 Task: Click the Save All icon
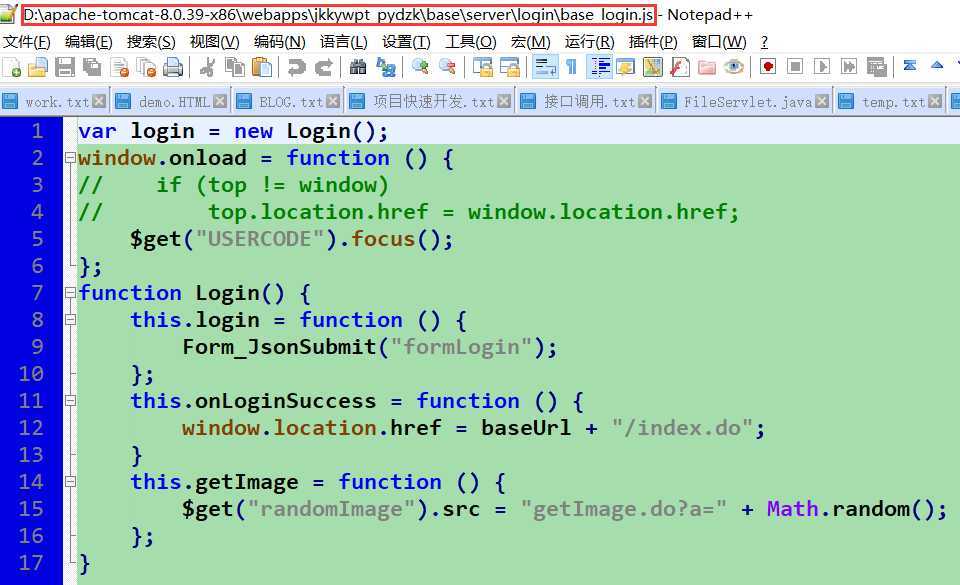click(x=92, y=67)
